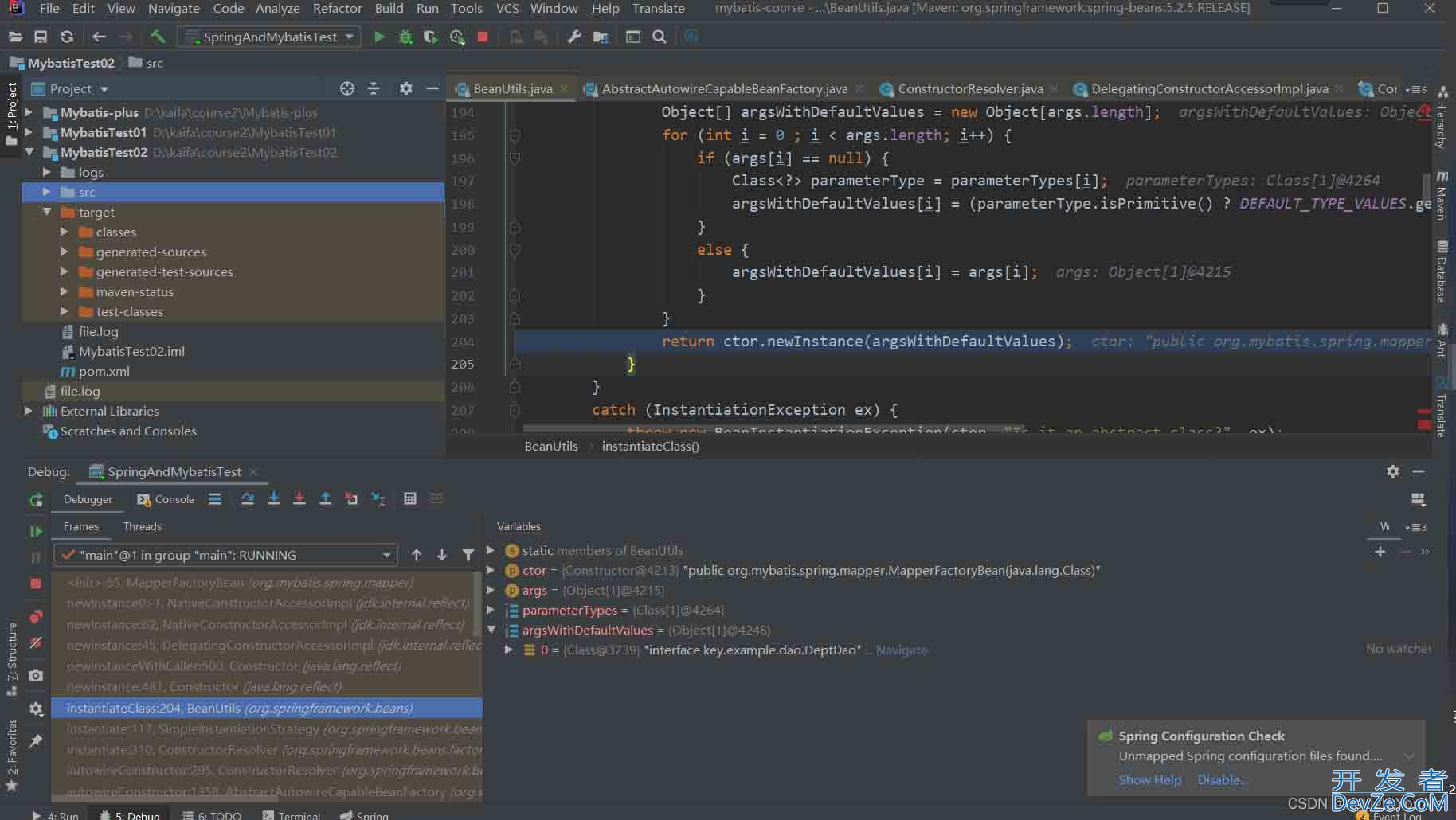Open the Refactor menu
Screen dimensions: 1456x820
coord(337,8)
